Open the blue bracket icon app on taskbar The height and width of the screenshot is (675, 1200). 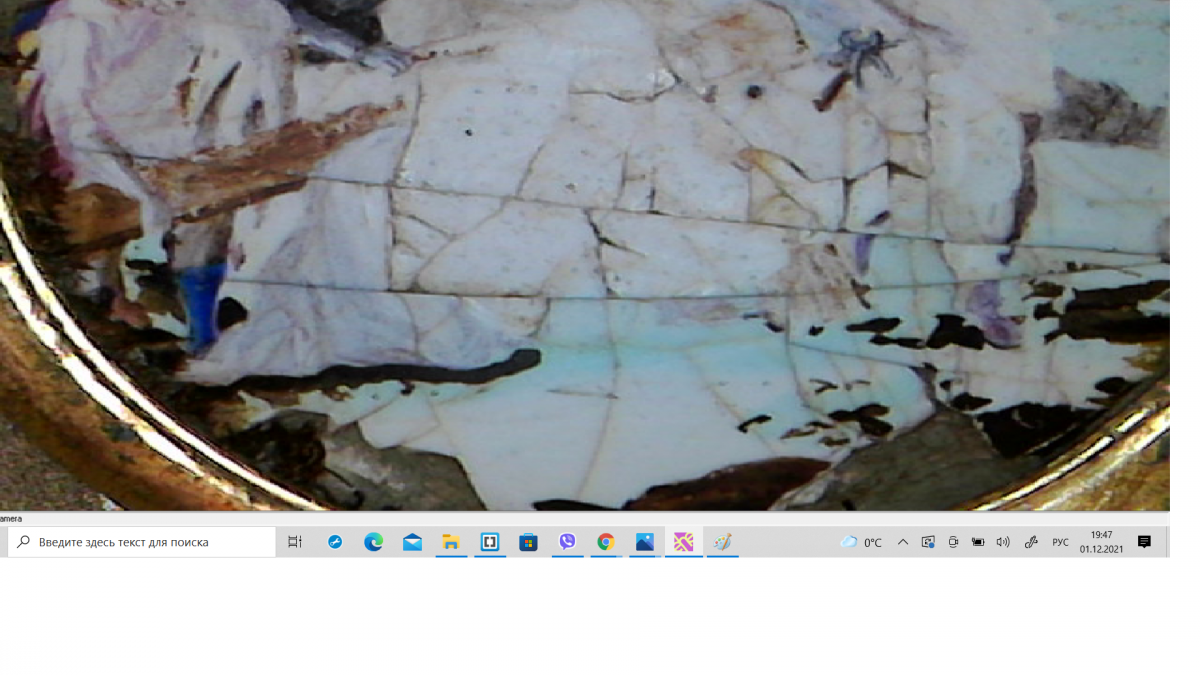[x=490, y=542]
